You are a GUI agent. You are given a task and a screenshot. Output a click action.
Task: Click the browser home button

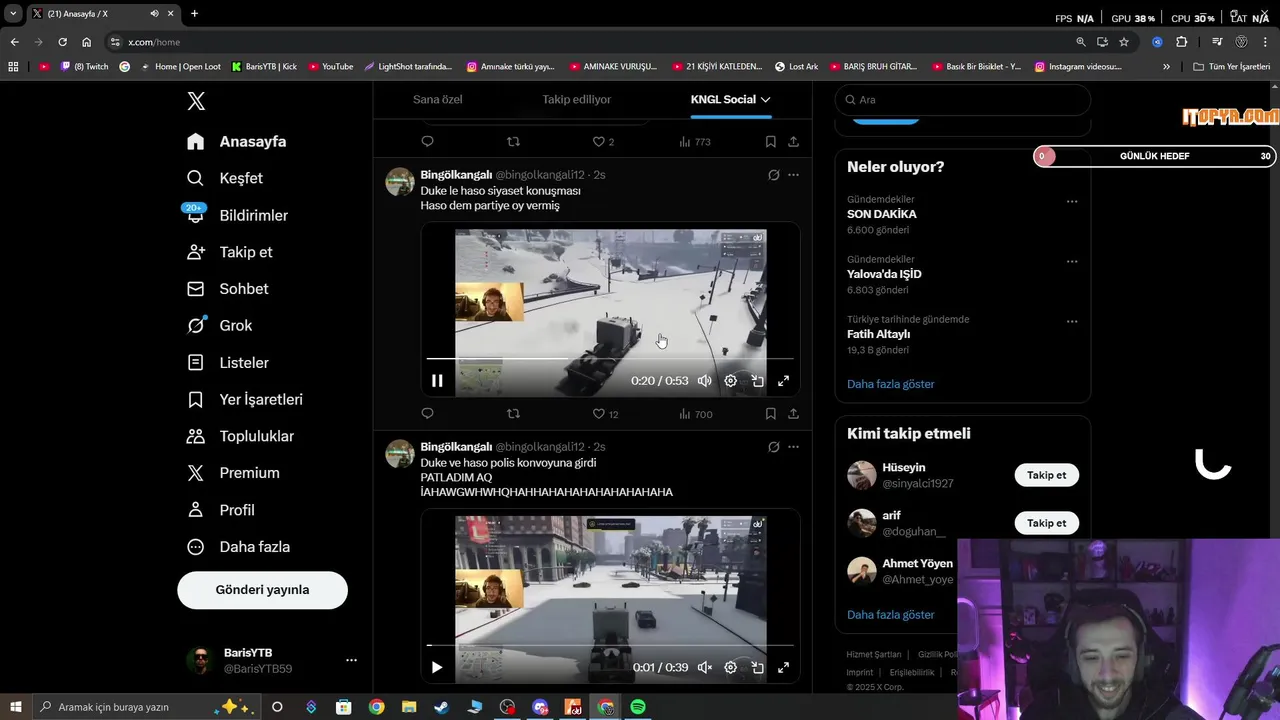point(87,42)
